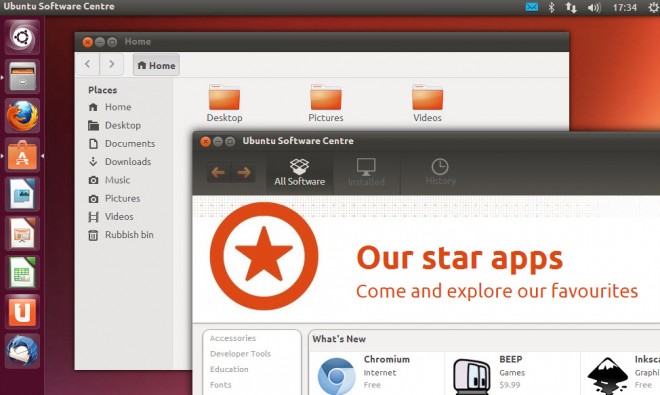Open Thunderbird mail from the launcher

[22, 351]
